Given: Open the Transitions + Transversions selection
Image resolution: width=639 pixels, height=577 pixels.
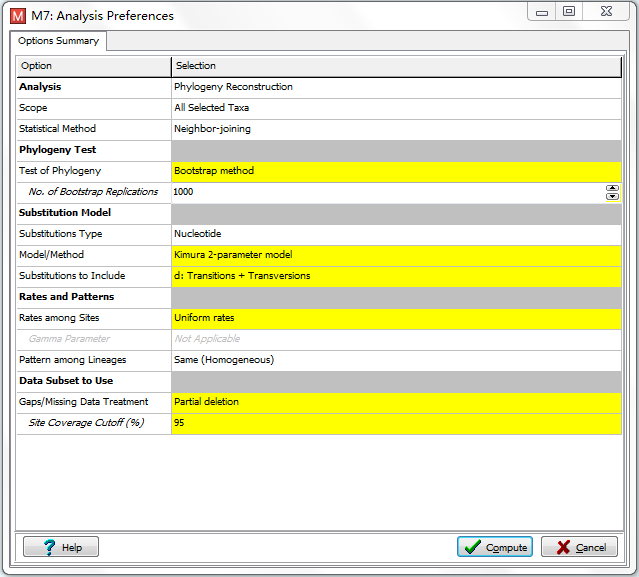Looking at the screenshot, I should [396, 276].
